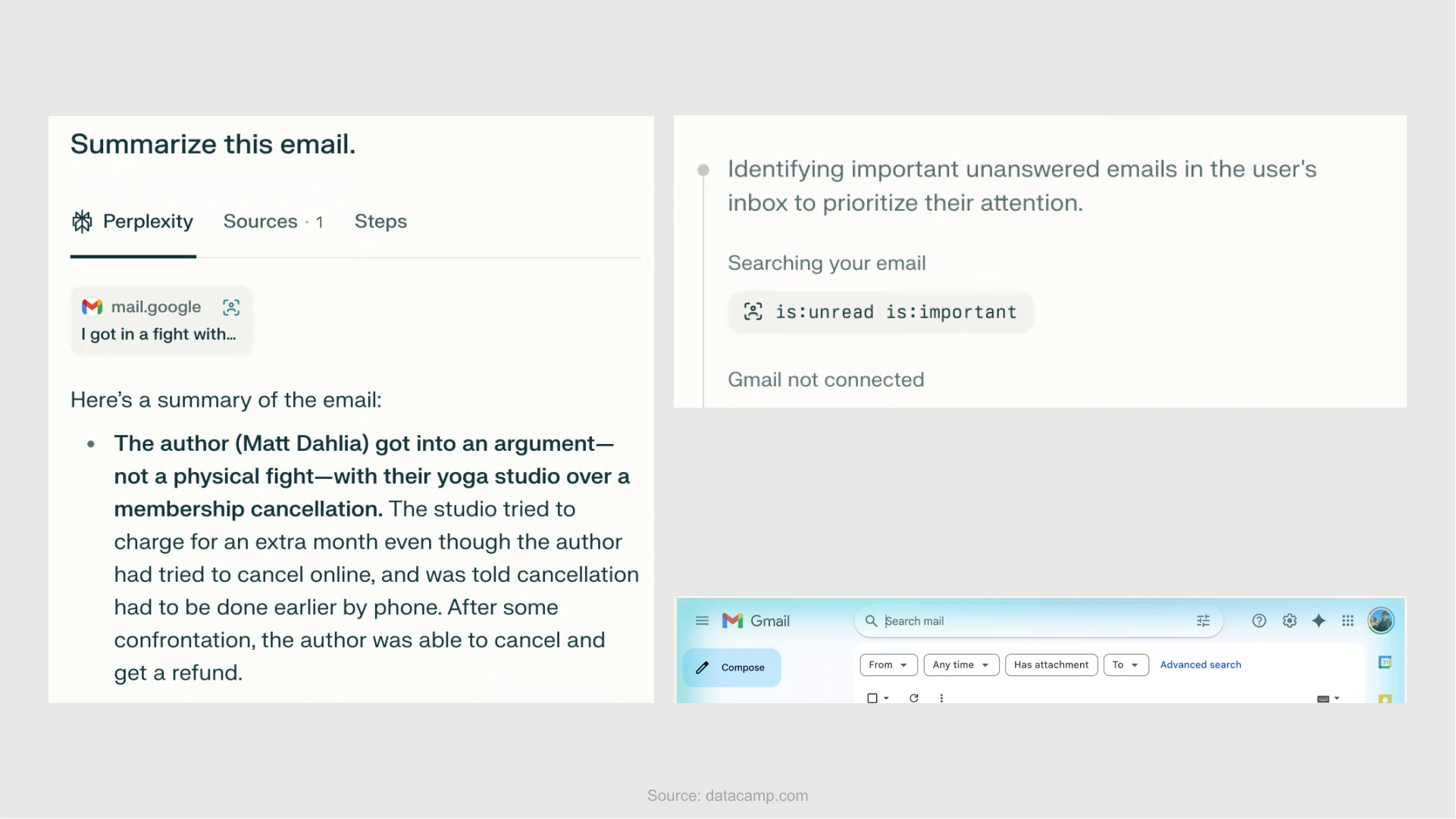Toggle the Has attachment filter chip
Viewport: 1456px width, 819px height.
pos(1051,665)
